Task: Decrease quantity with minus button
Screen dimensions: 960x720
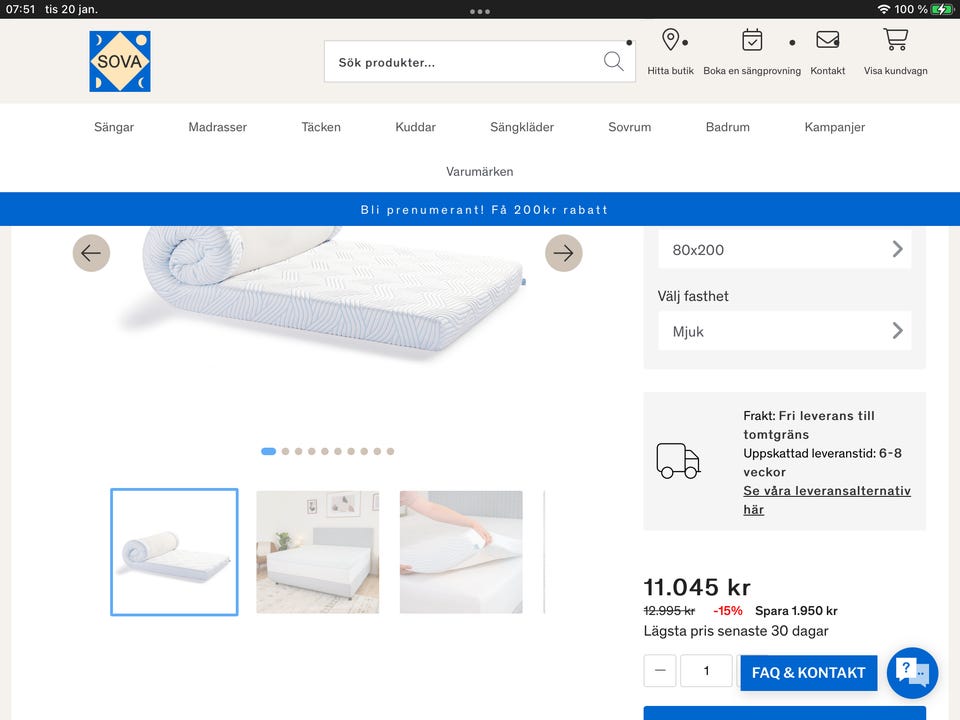Action: [x=660, y=671]
